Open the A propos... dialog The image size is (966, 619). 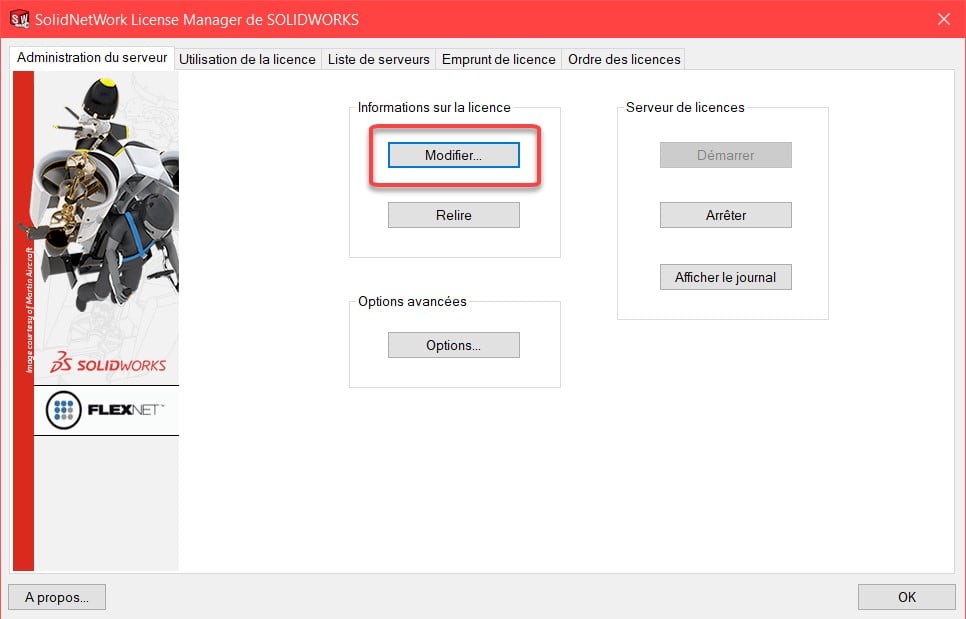tap(57, 597)
